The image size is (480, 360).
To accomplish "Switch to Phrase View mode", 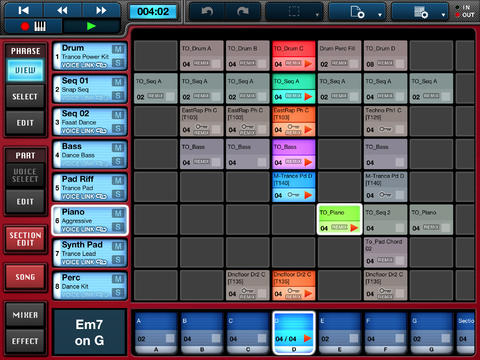I will 25,70.
